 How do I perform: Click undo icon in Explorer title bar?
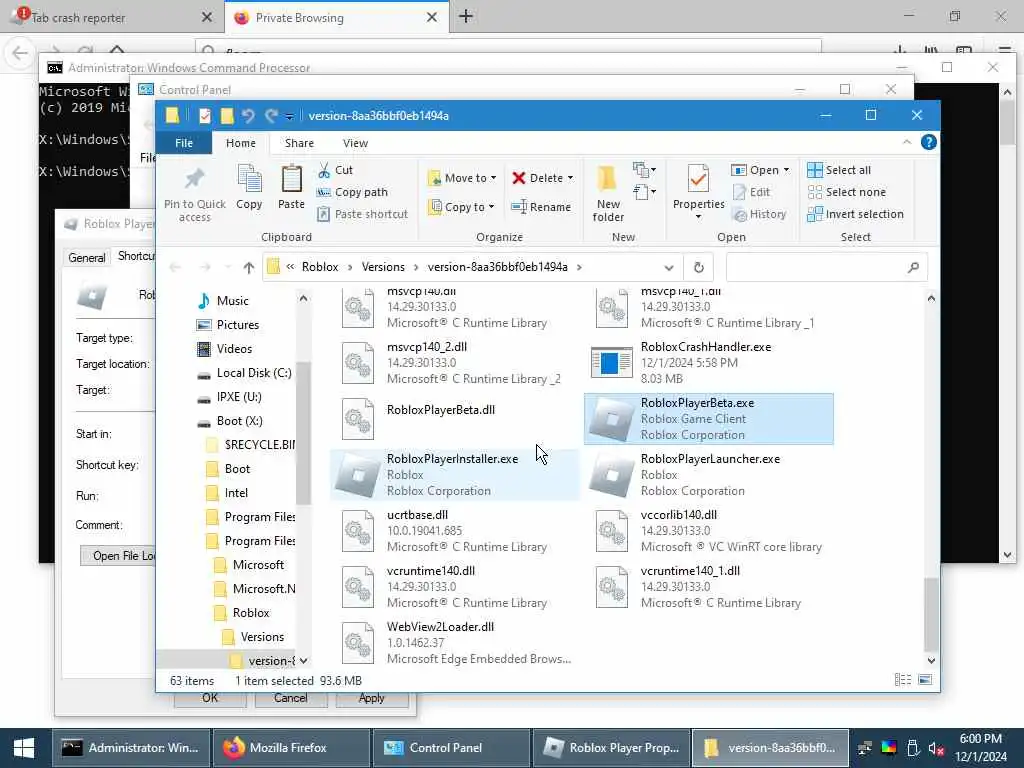(248, 116)
